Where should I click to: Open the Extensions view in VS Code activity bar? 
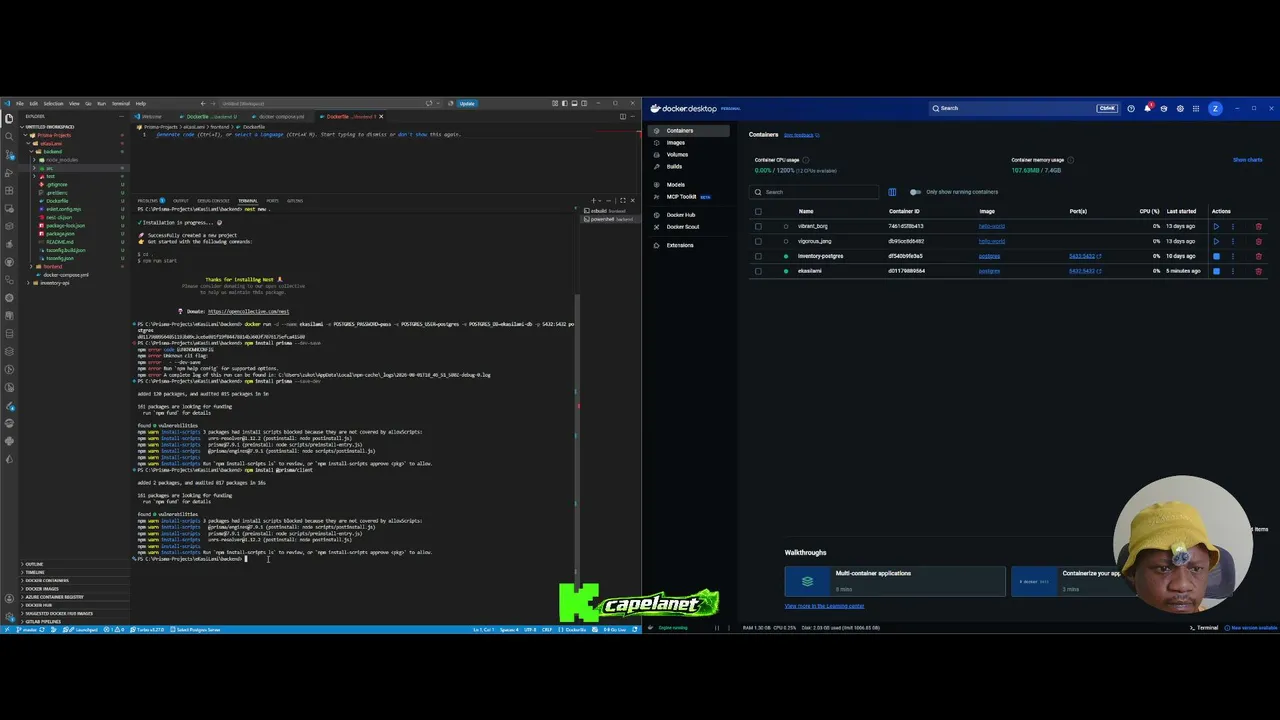tap(9, 190)
